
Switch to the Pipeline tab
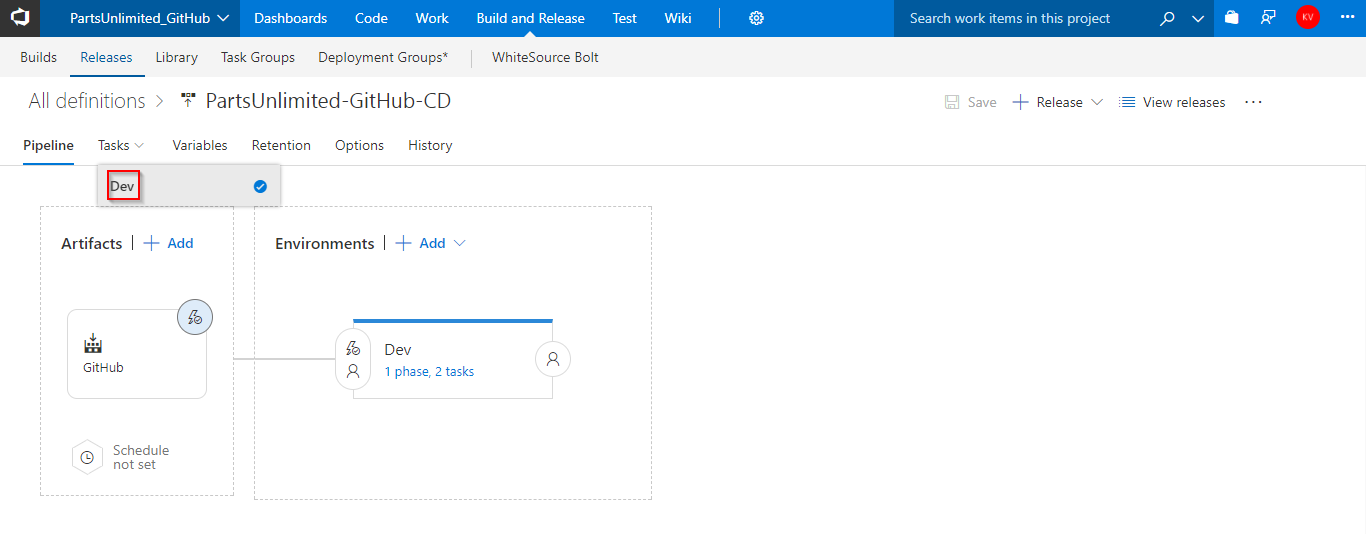(48, 145)
